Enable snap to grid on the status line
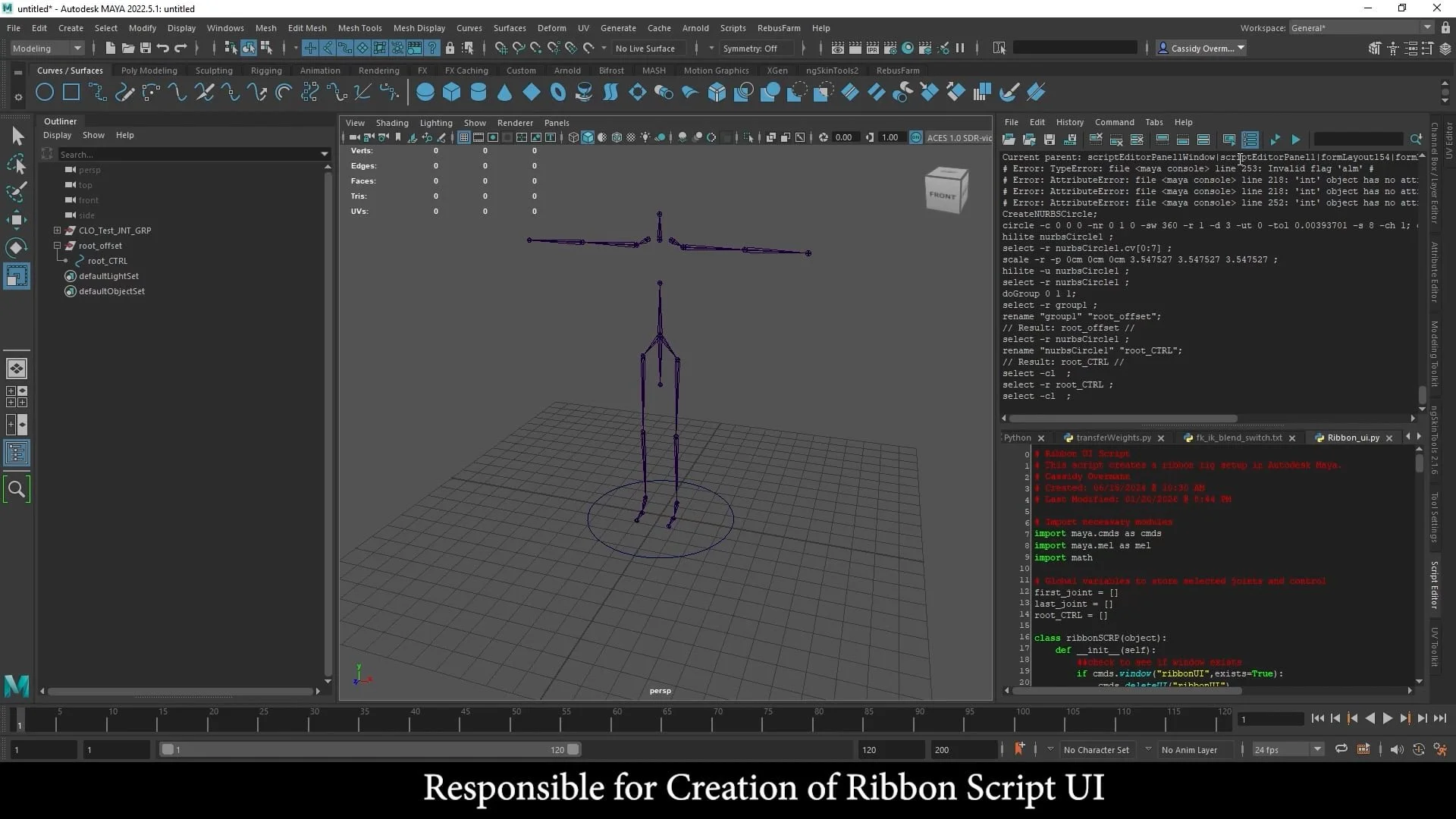The width and height of the screenshot is (1456, 819). point(309,48)
